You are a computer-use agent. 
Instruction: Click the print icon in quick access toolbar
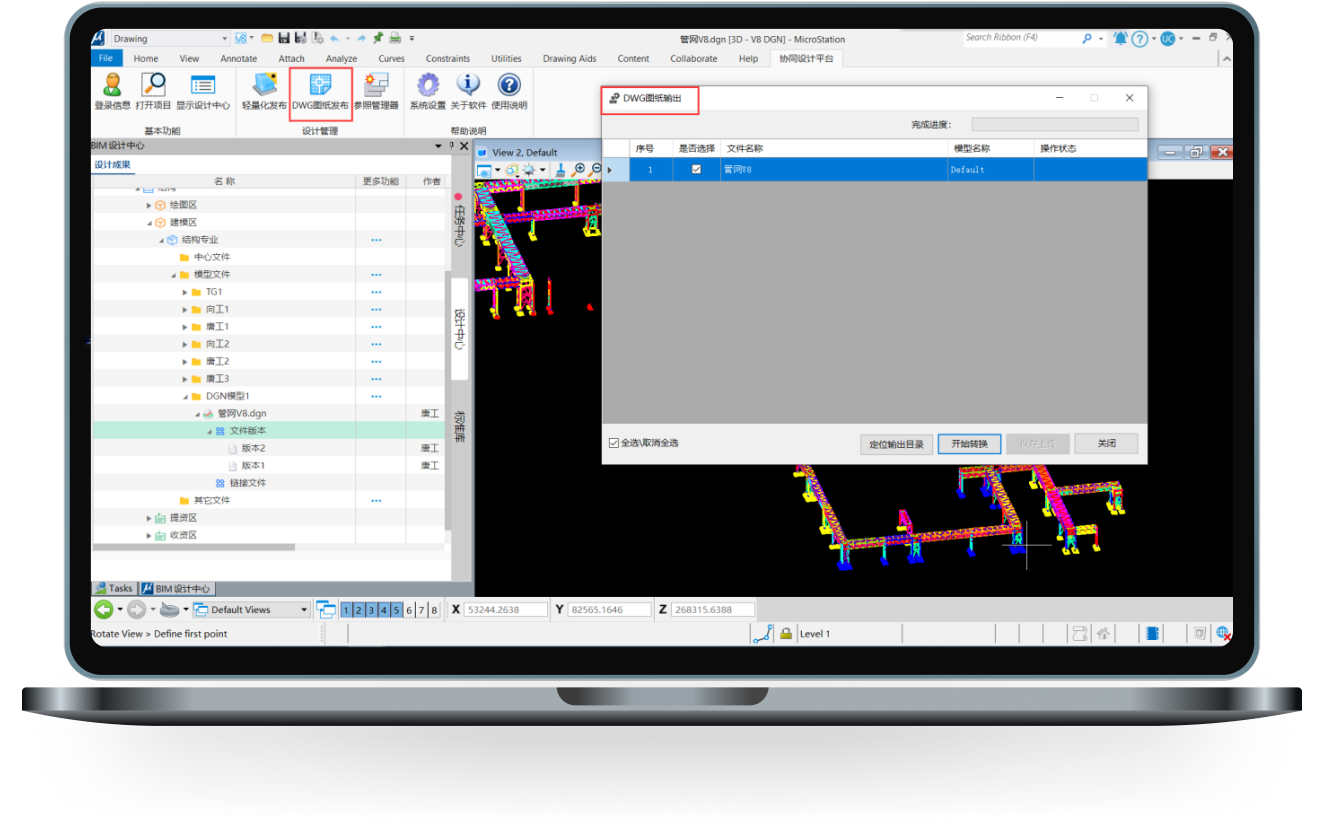[x=395, y=38]
